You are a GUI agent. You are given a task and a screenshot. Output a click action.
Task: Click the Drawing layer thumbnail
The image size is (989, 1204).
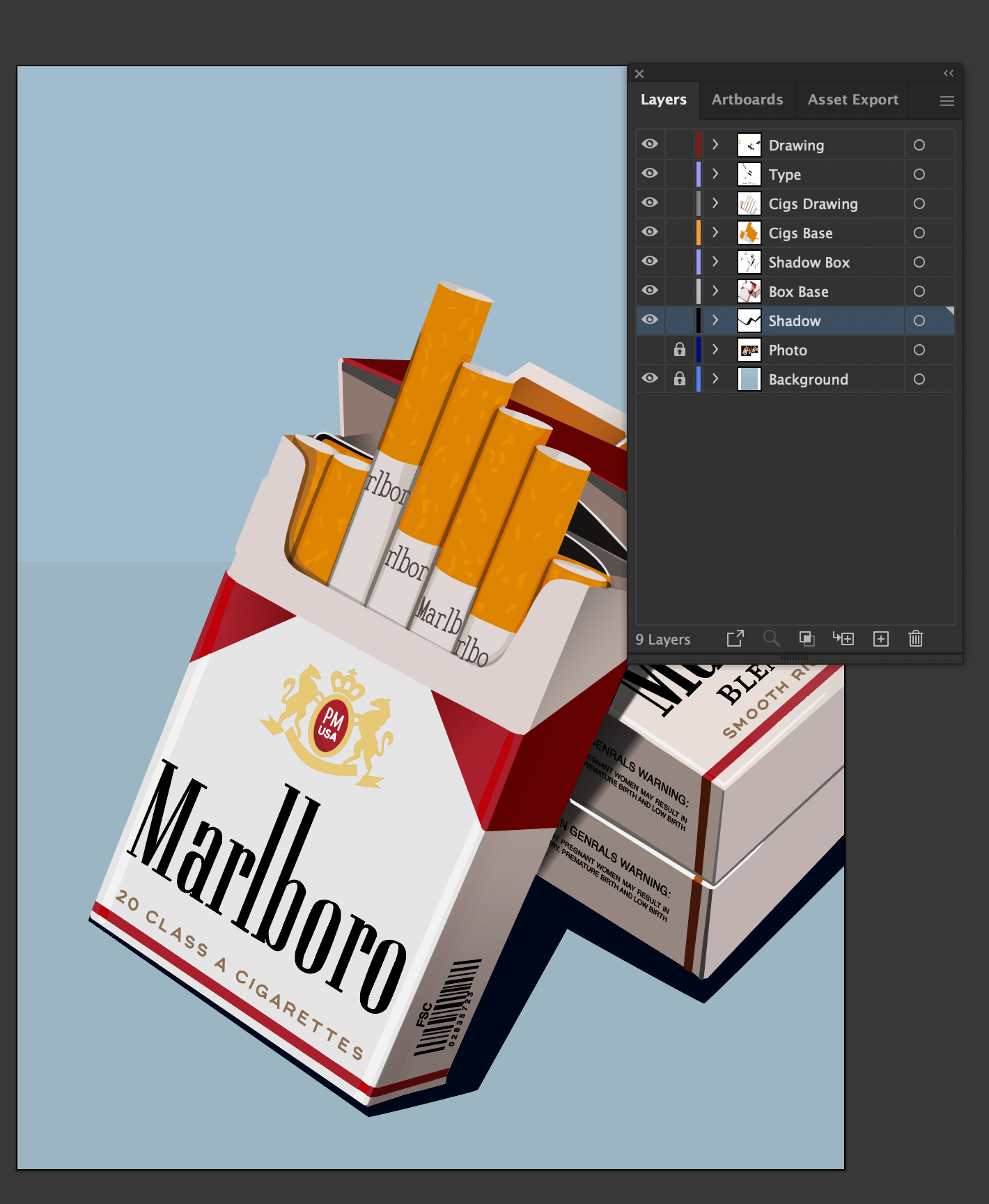[x=749, y=145]
